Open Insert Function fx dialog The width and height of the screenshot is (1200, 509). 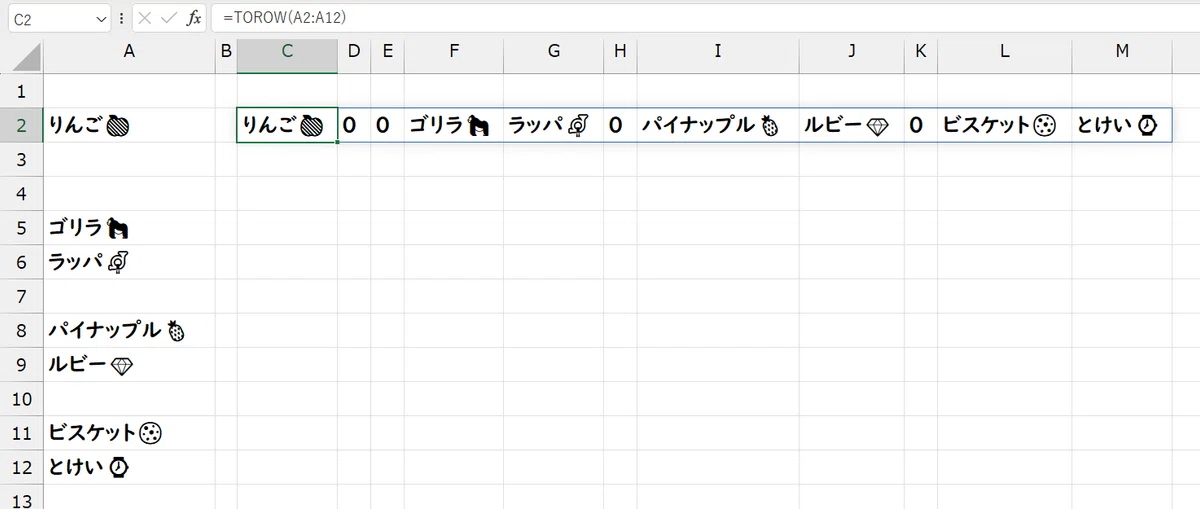(194, 19)
